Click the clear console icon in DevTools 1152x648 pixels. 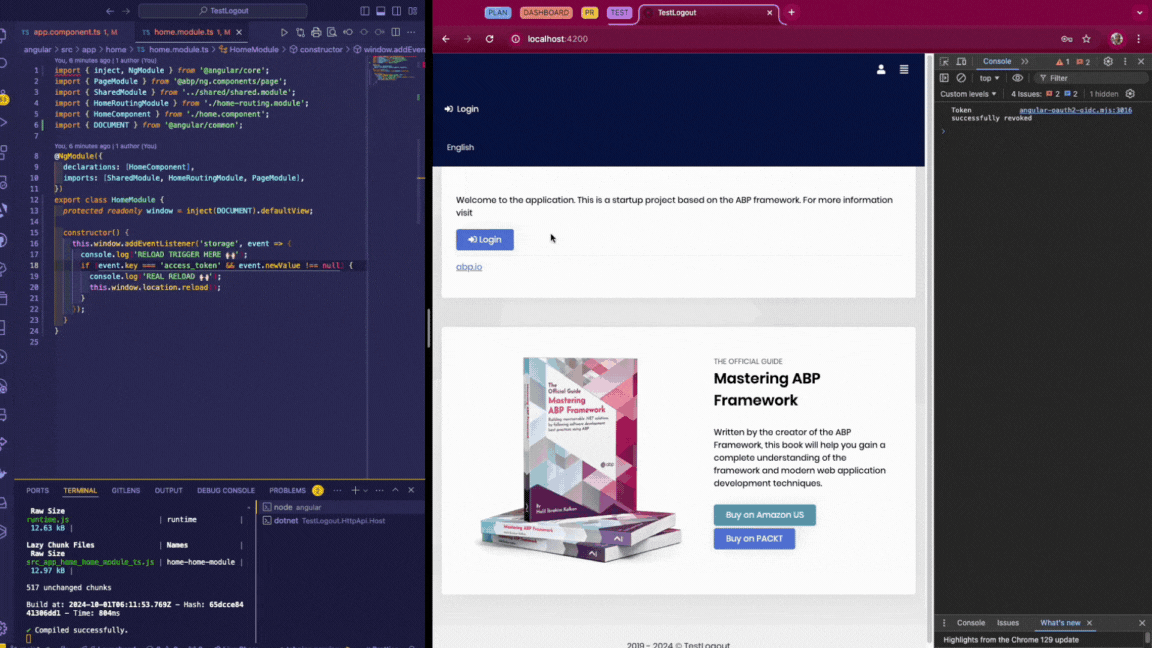point(961,78)
